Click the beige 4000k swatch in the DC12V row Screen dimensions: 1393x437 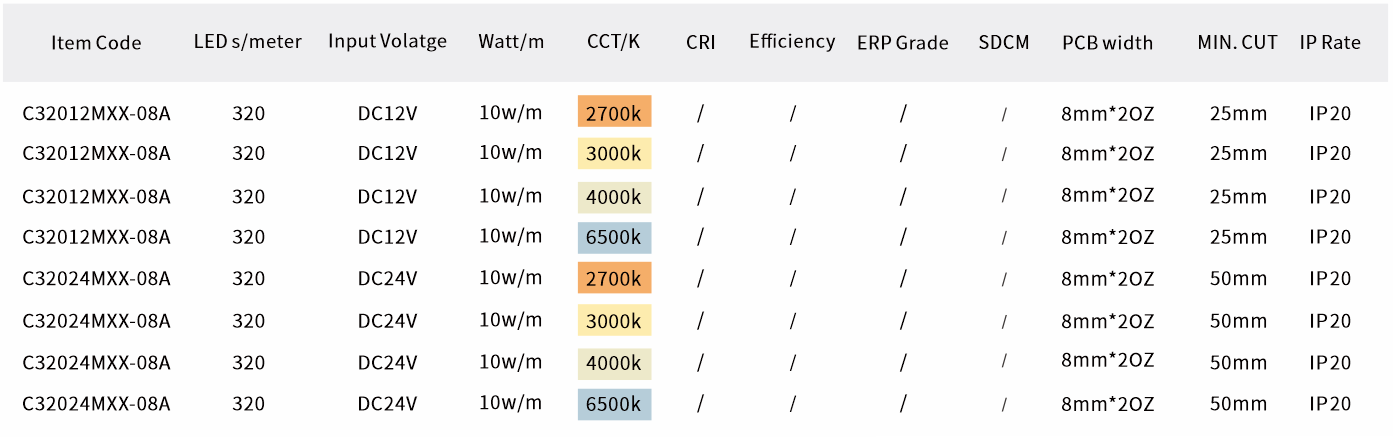coord(614,197)
